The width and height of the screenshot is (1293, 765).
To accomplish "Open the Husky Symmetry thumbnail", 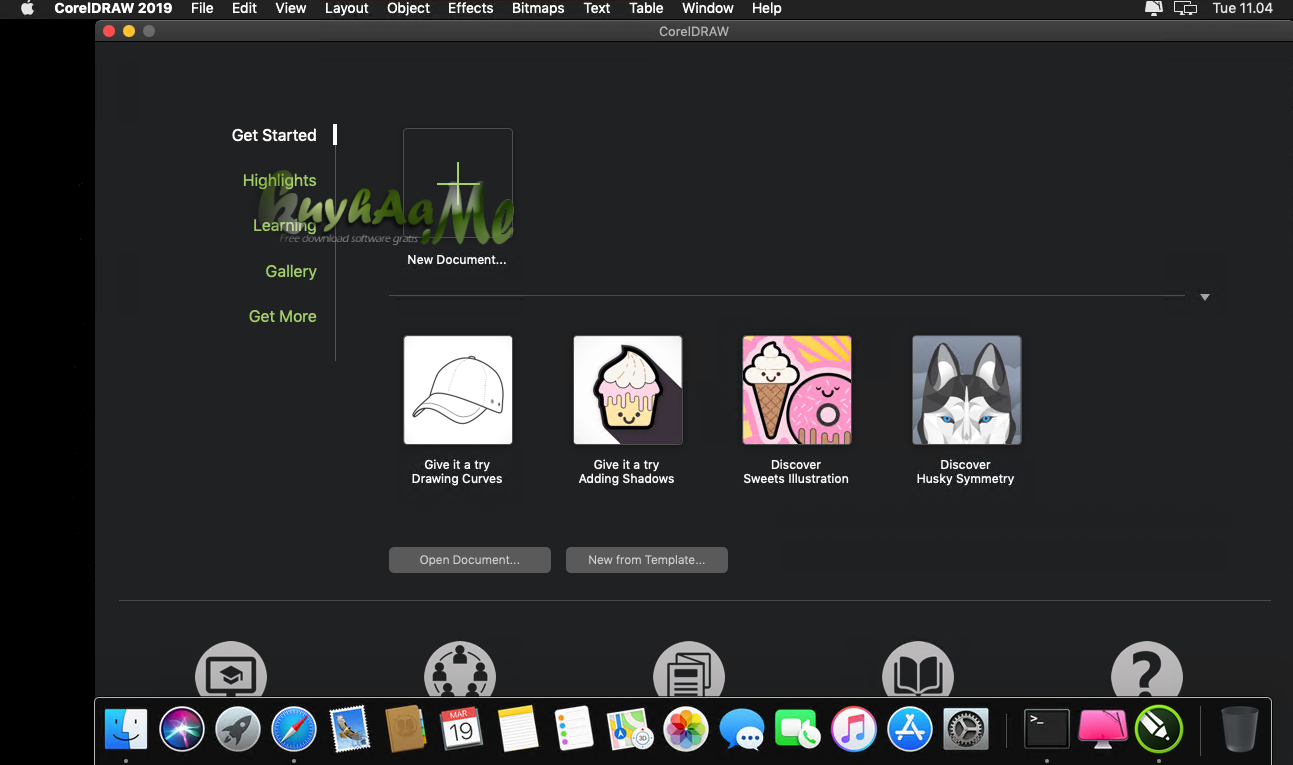I will click(967, 390).
